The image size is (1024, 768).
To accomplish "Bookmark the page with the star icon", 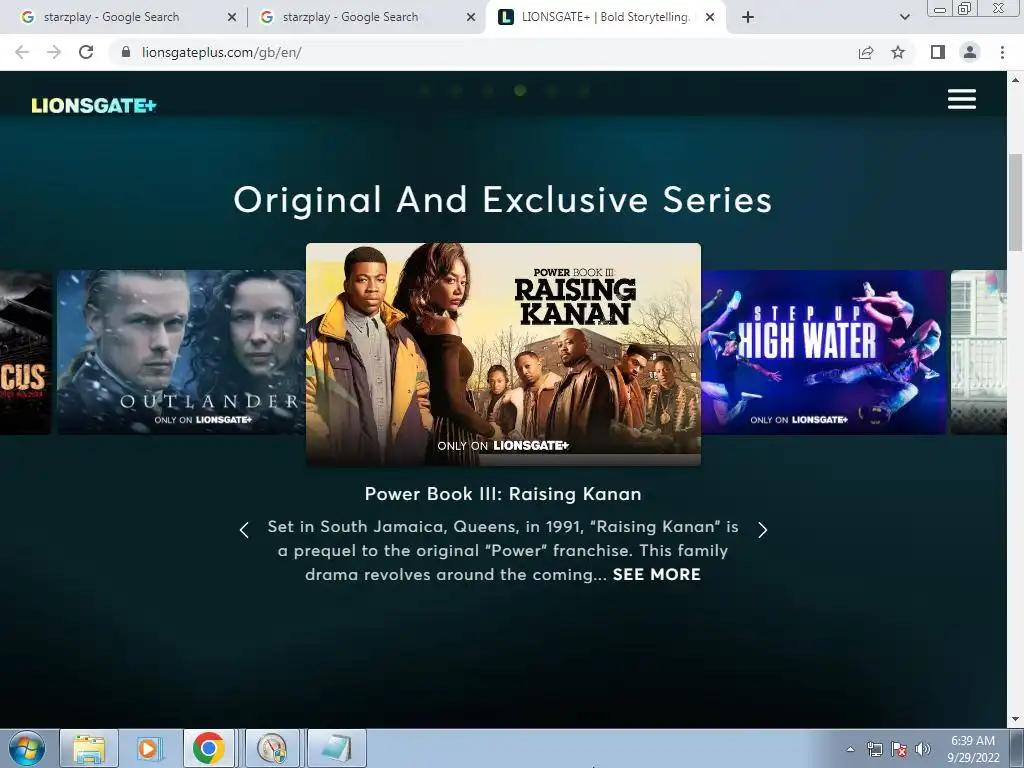I will pyautogui.click(x=899, y=52).
